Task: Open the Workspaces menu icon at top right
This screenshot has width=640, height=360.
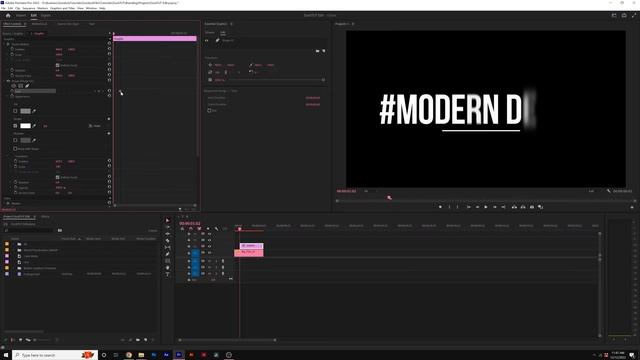Action: coord(614,16)
